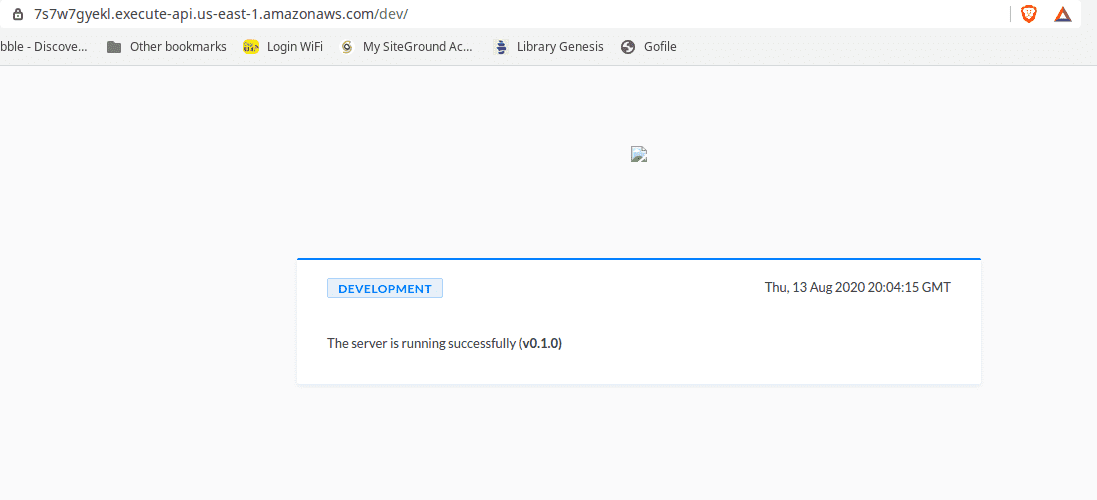Screen dimensions: 1097x500
Task: Focus the amazonaws.com URL address field
Action: 220,15
